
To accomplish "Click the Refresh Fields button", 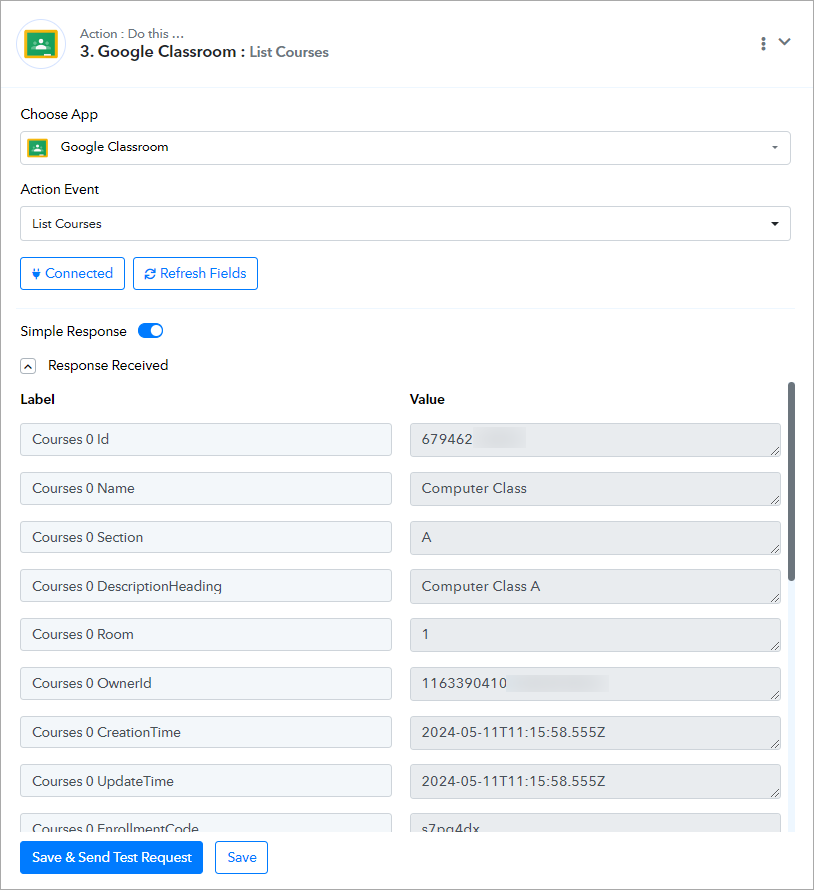I will 195,274.
